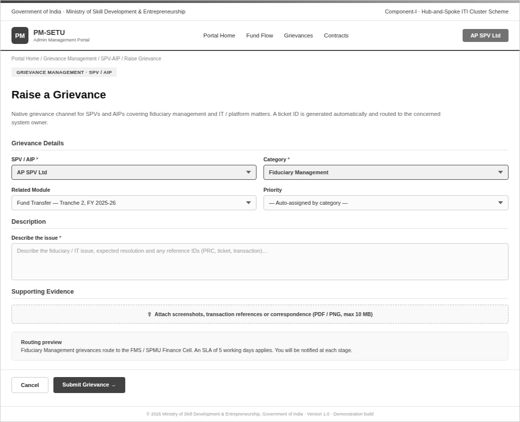This screenshot has width=520, height=422.
Task: Click the PM-SETU portal title
Action: coord(49,33)
